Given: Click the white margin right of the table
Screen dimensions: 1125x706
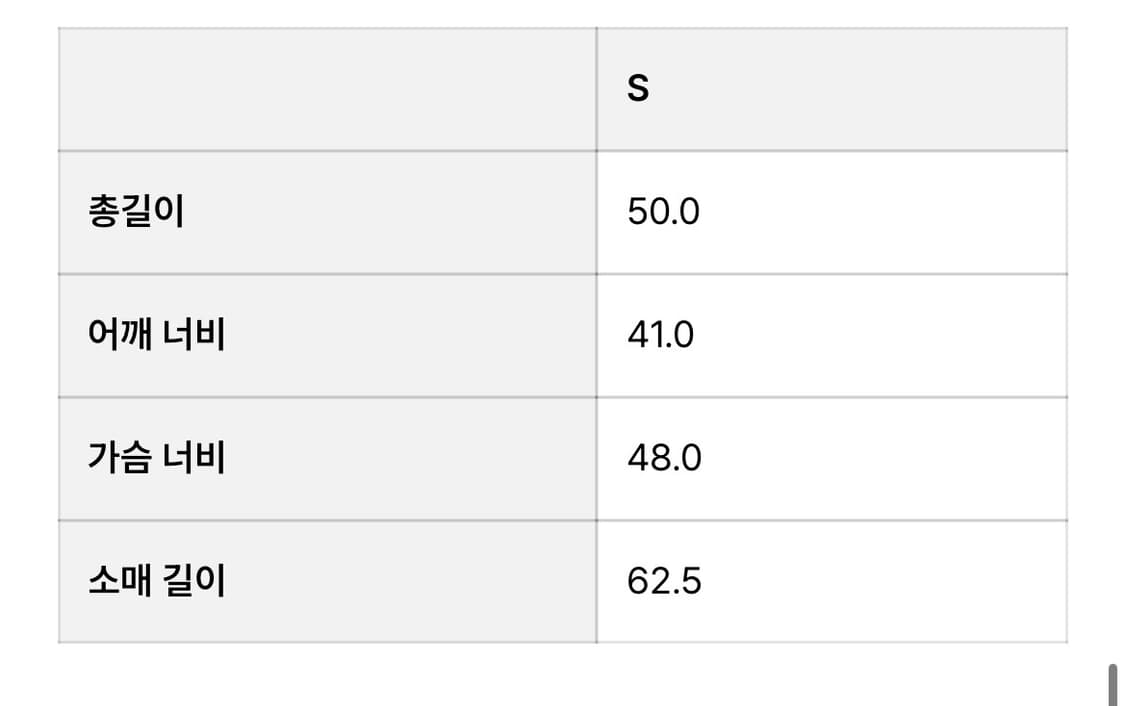Looking at the screenshot, I should pyautogui.click(x=1095, y=335).
